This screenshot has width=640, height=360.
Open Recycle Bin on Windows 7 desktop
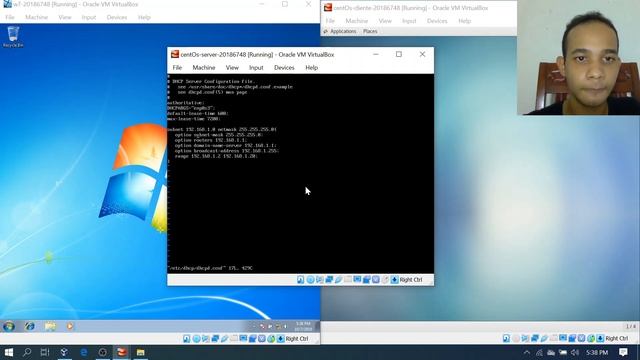[13, 37]
